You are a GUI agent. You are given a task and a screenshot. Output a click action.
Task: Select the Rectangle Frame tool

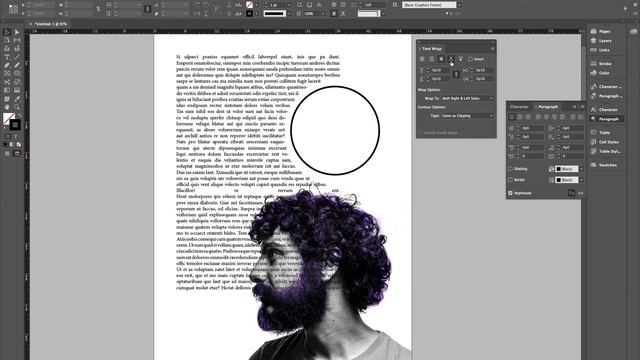[7, 73]
